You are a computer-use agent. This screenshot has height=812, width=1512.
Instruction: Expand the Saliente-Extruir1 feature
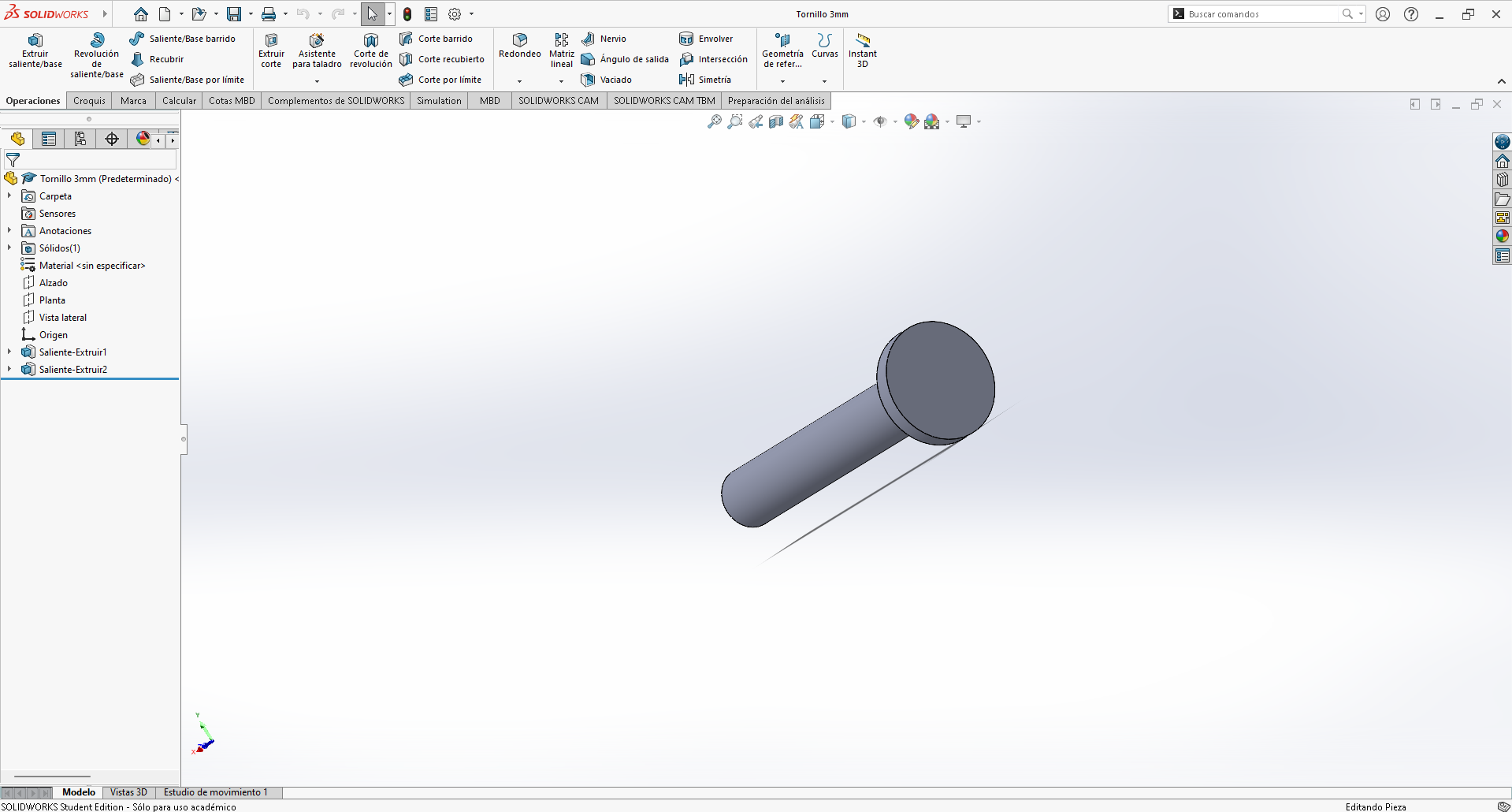tap(9, 352)
